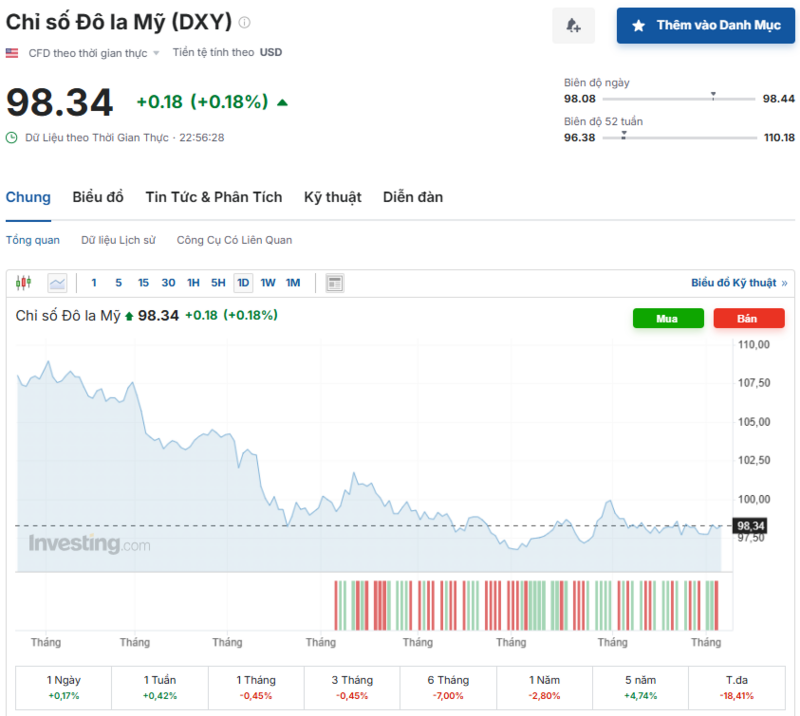This screenshot has height=716, width=800.
Task: Open chart settings icon beside 1M
Action: pos(333,283)
